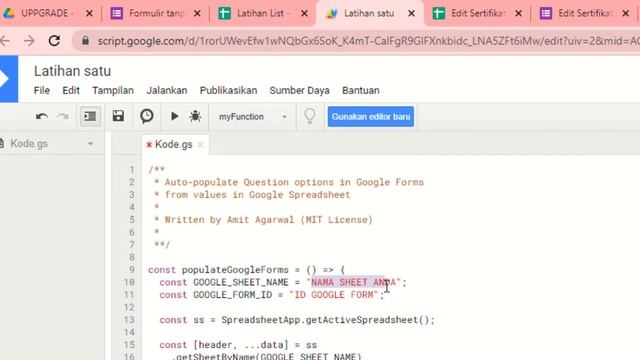This screenshot has width=640, height=360.
Task: Start debugging with the bug icon
Action: 196,116
